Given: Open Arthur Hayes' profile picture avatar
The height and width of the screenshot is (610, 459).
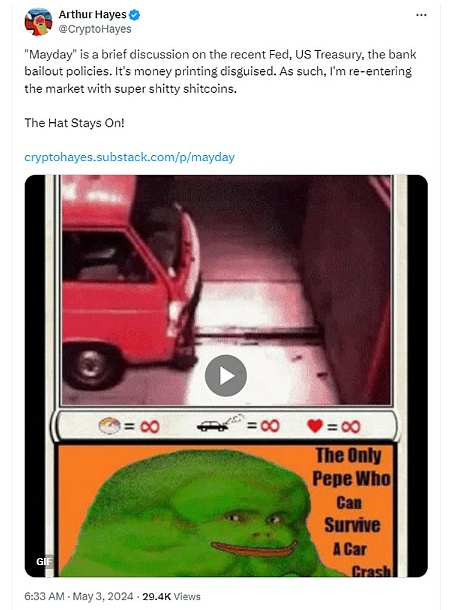Looking at the screenshot, I should [38, 22].
